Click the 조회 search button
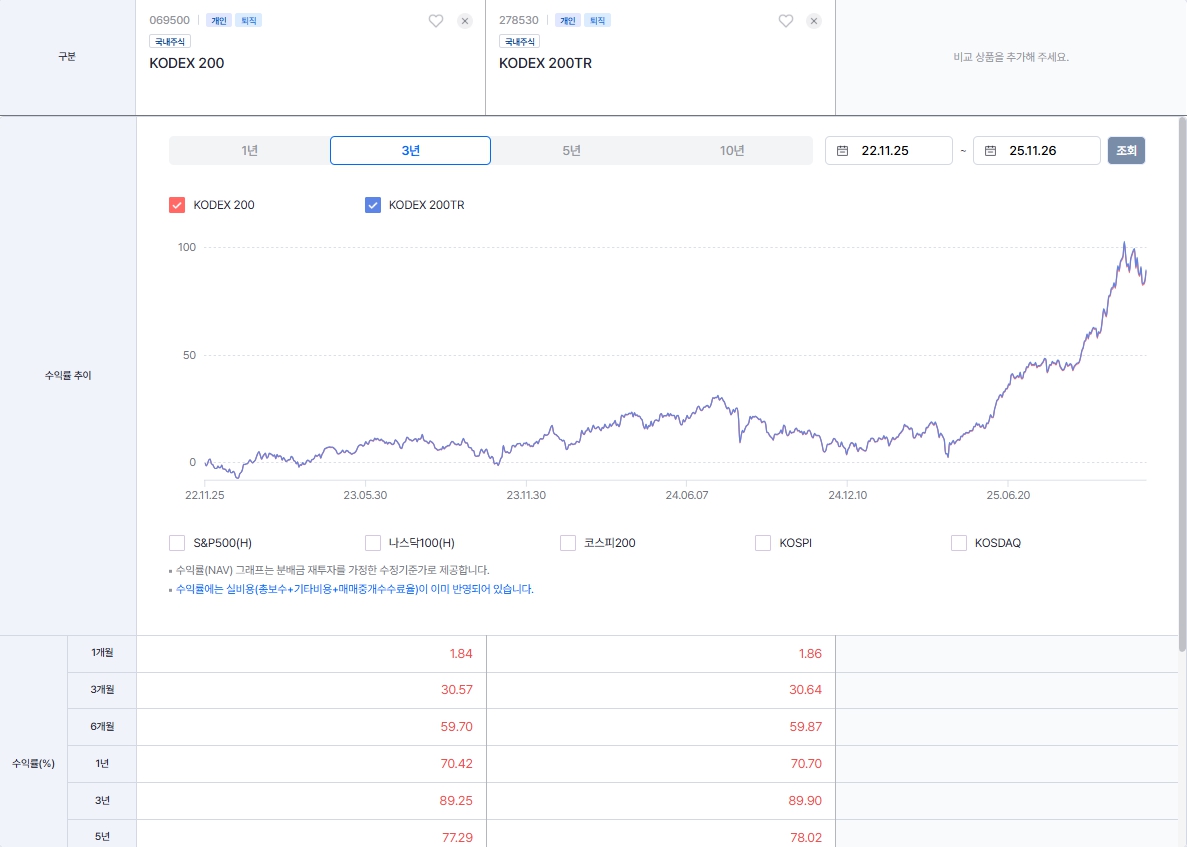The height and width of the screenshot is (847, 1187). click(x=1126, y=151)
